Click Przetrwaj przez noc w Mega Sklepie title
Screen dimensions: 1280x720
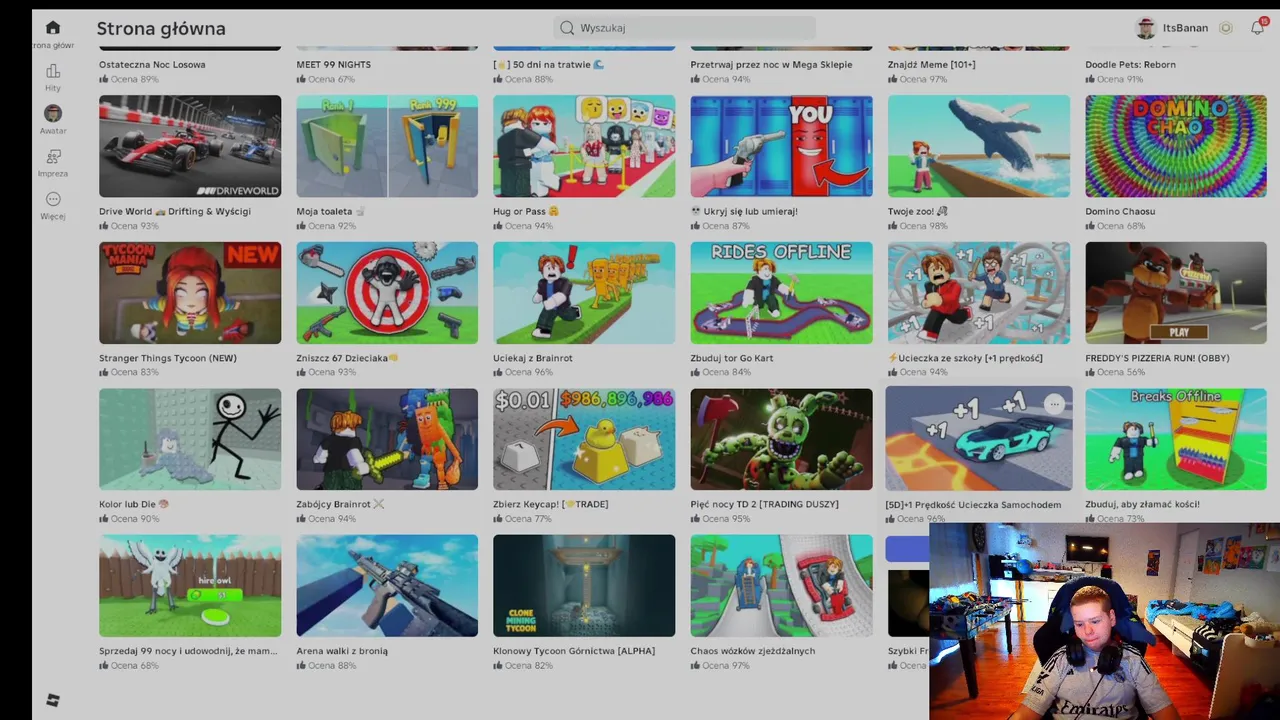pyautogui.click(x=771, y=64)
